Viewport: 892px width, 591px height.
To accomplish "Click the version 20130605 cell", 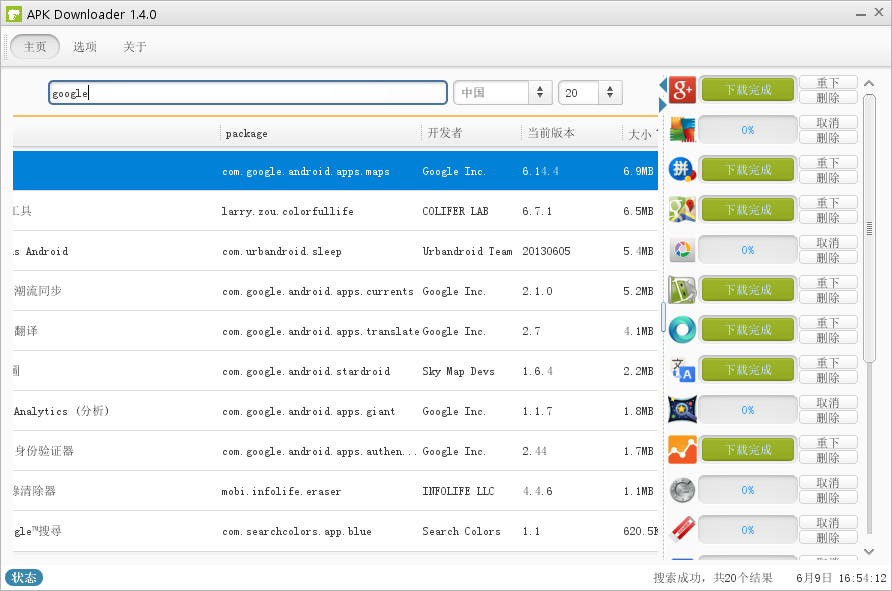I will pyautogui.click(x=546, y=251).
